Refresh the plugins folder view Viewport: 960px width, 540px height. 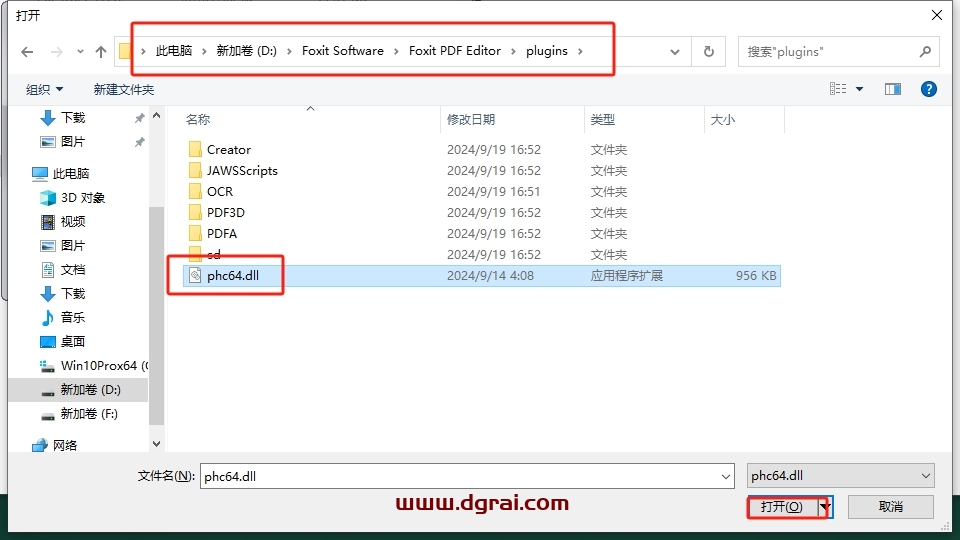708,52
